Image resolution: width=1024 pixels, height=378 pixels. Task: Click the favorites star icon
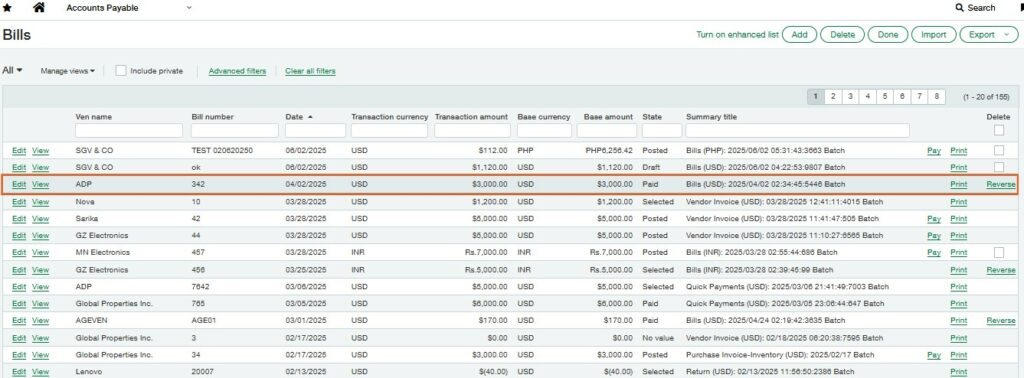7,8
